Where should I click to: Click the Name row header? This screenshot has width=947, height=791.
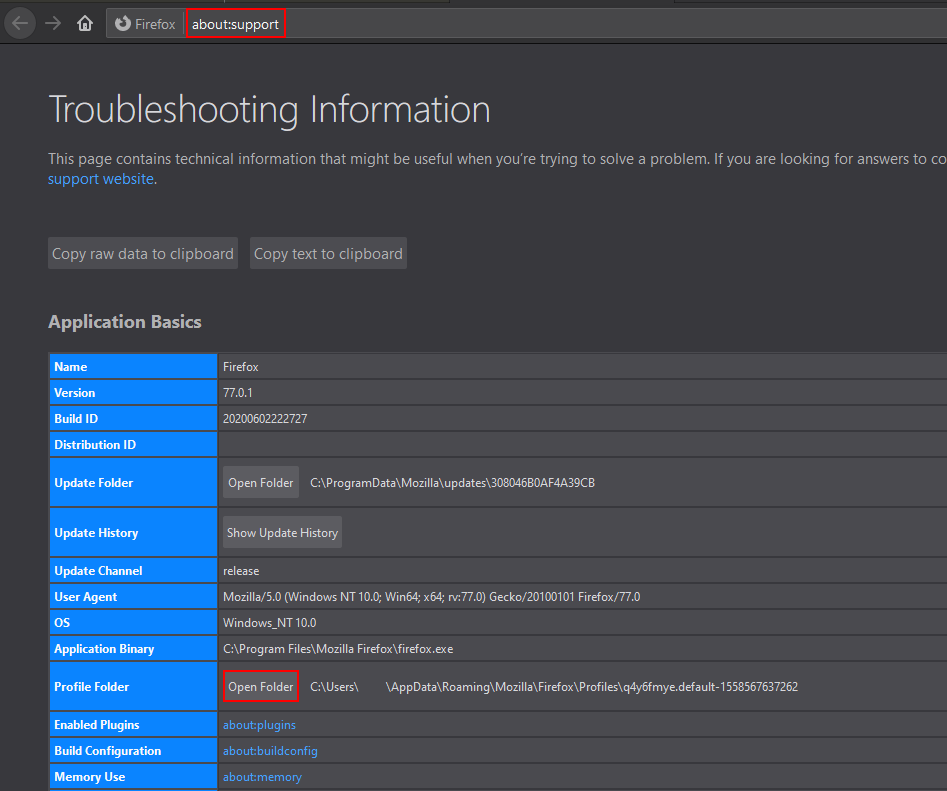point(133,367)
